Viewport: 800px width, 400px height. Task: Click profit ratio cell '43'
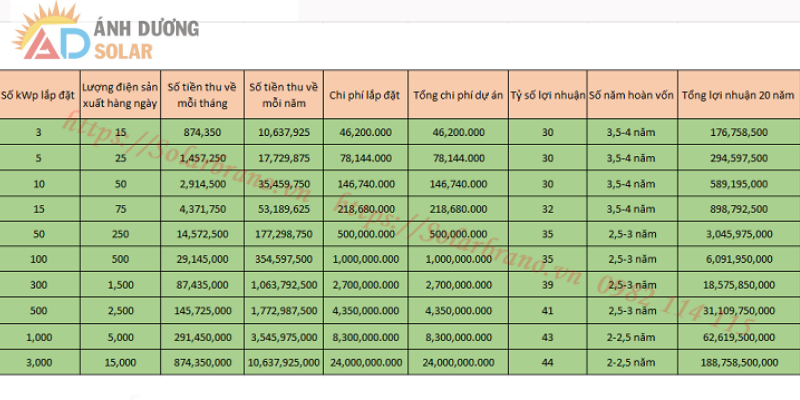coord(547,337)
